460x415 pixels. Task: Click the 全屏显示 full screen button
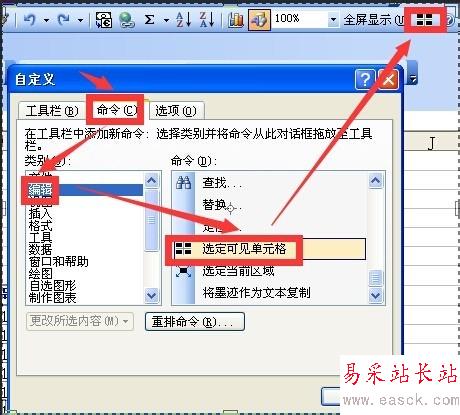[373, 20]
